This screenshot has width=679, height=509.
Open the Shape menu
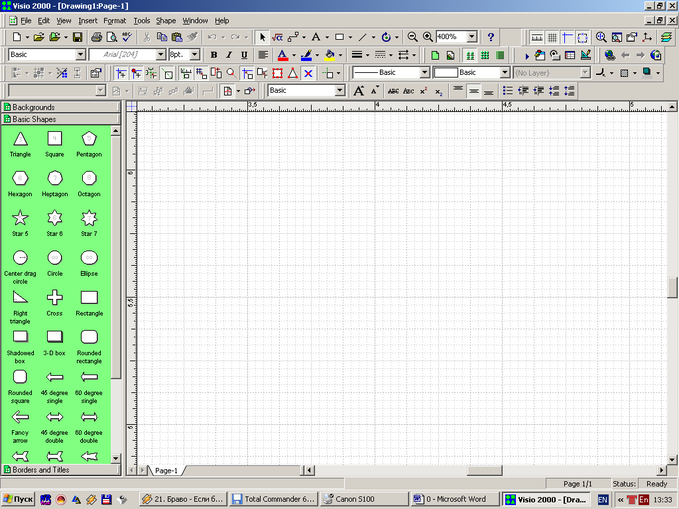166,20
